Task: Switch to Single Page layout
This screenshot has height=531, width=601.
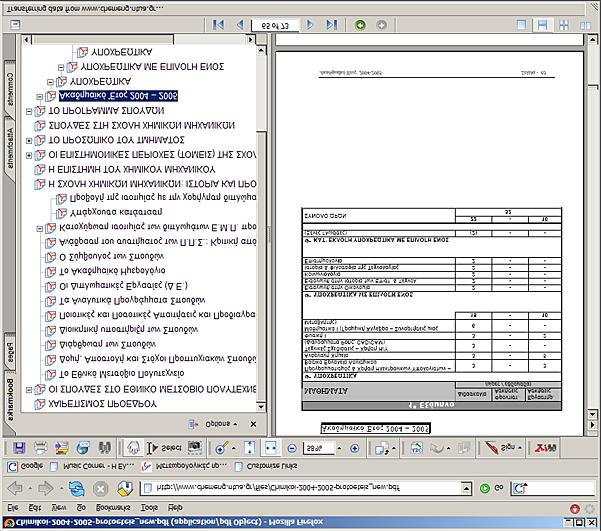Action: pos(521,25)
